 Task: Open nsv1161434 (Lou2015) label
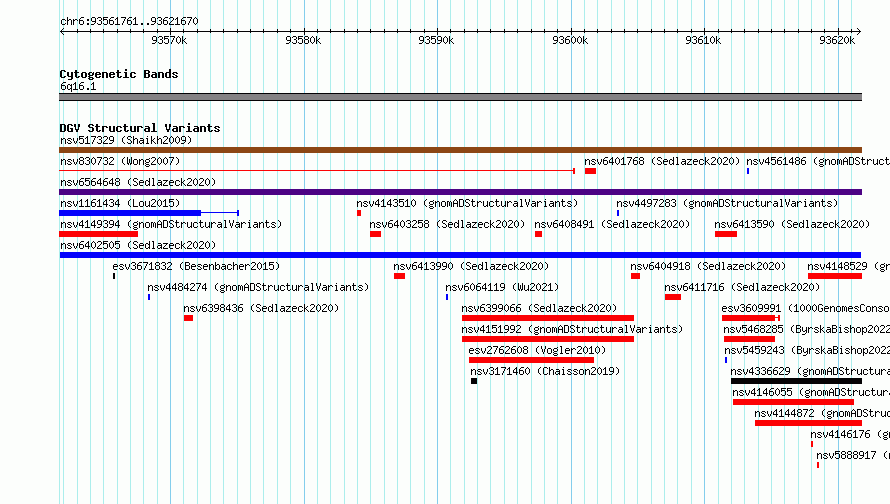point(120,203)
